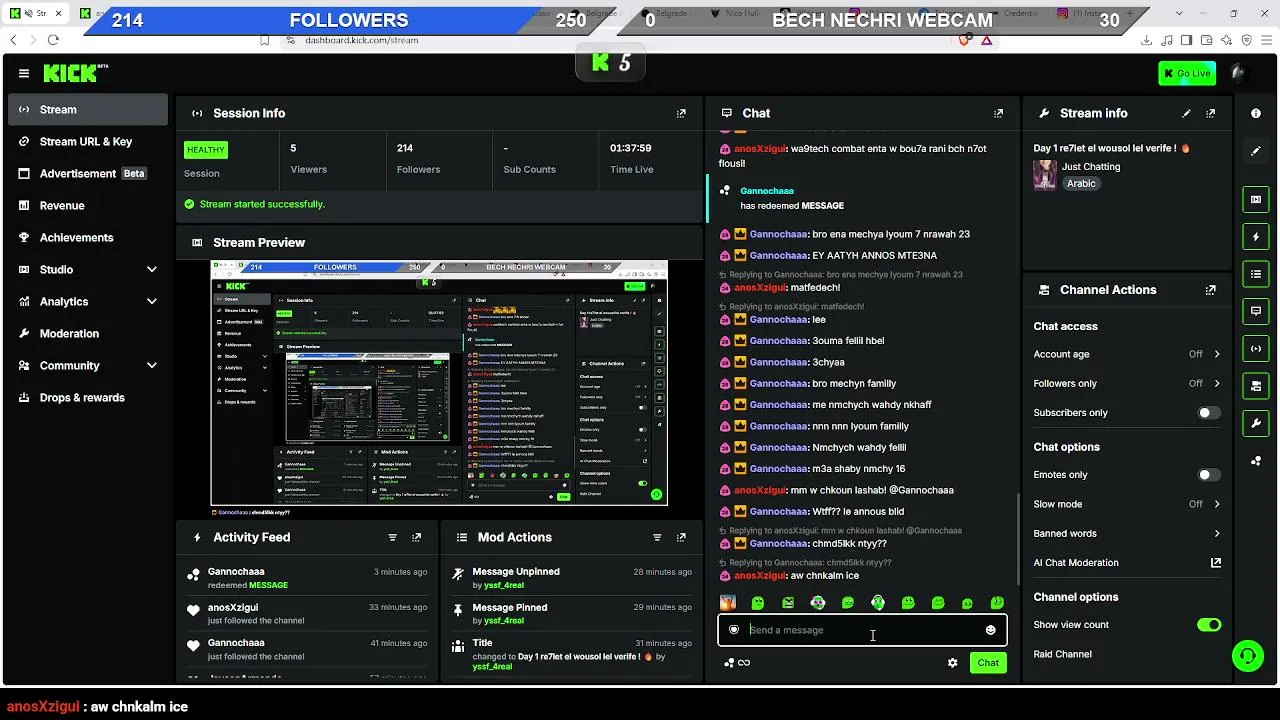
Task: Click the Stream Preview thumbnail
Action: (439, 383)
